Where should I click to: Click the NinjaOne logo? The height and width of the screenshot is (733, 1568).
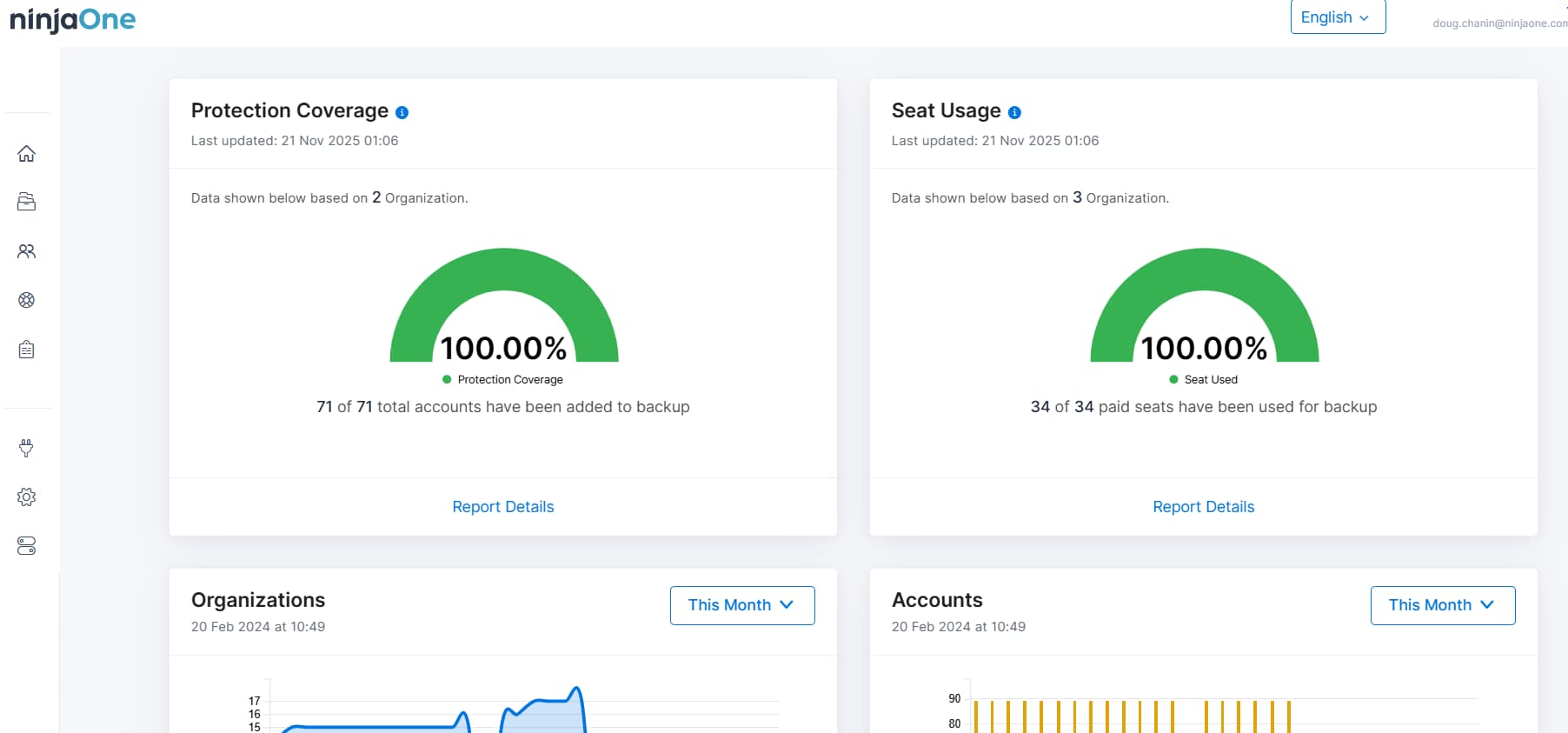click(x=72, y=19)
